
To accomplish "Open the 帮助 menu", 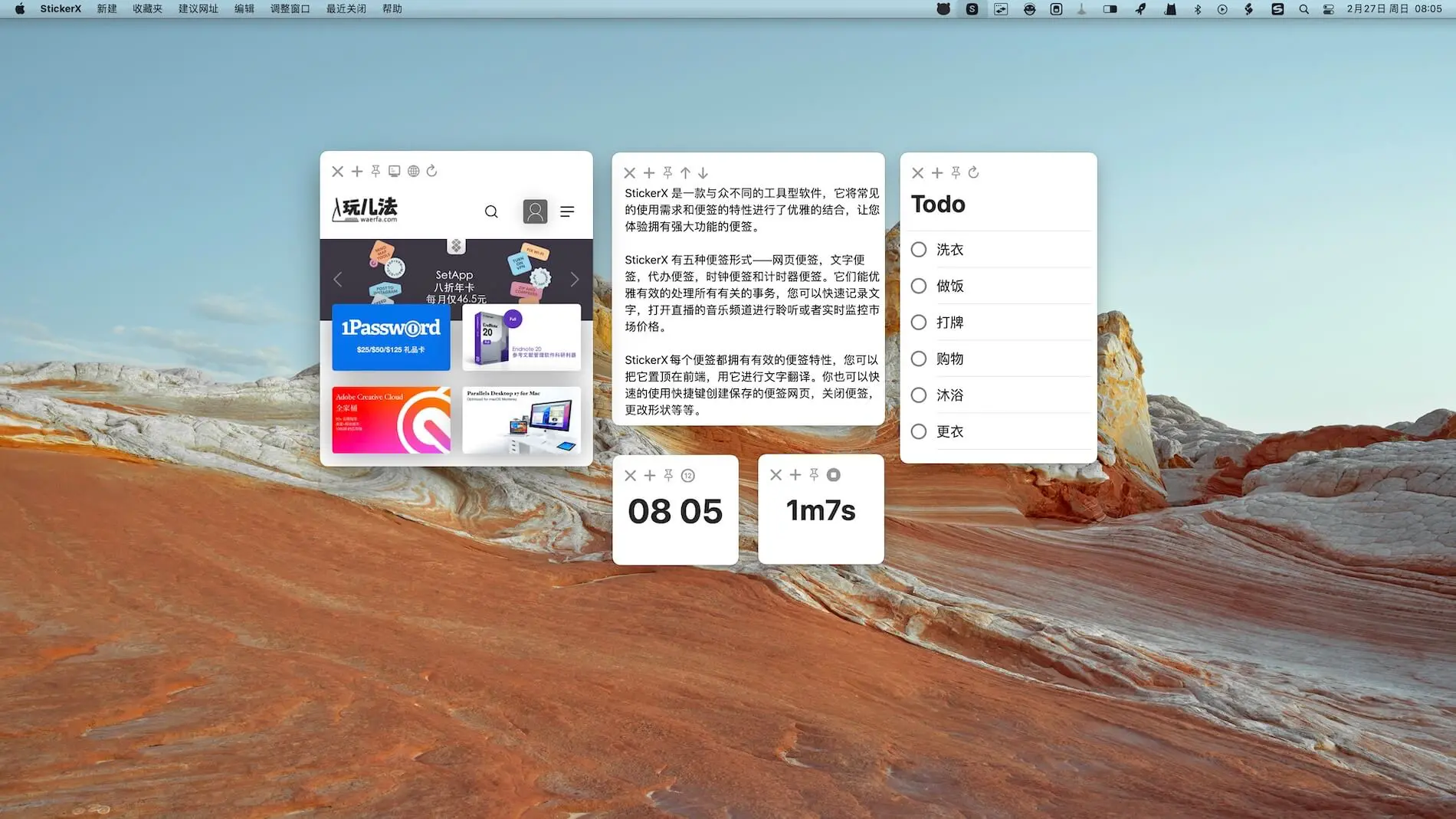I will click(392, 8).
